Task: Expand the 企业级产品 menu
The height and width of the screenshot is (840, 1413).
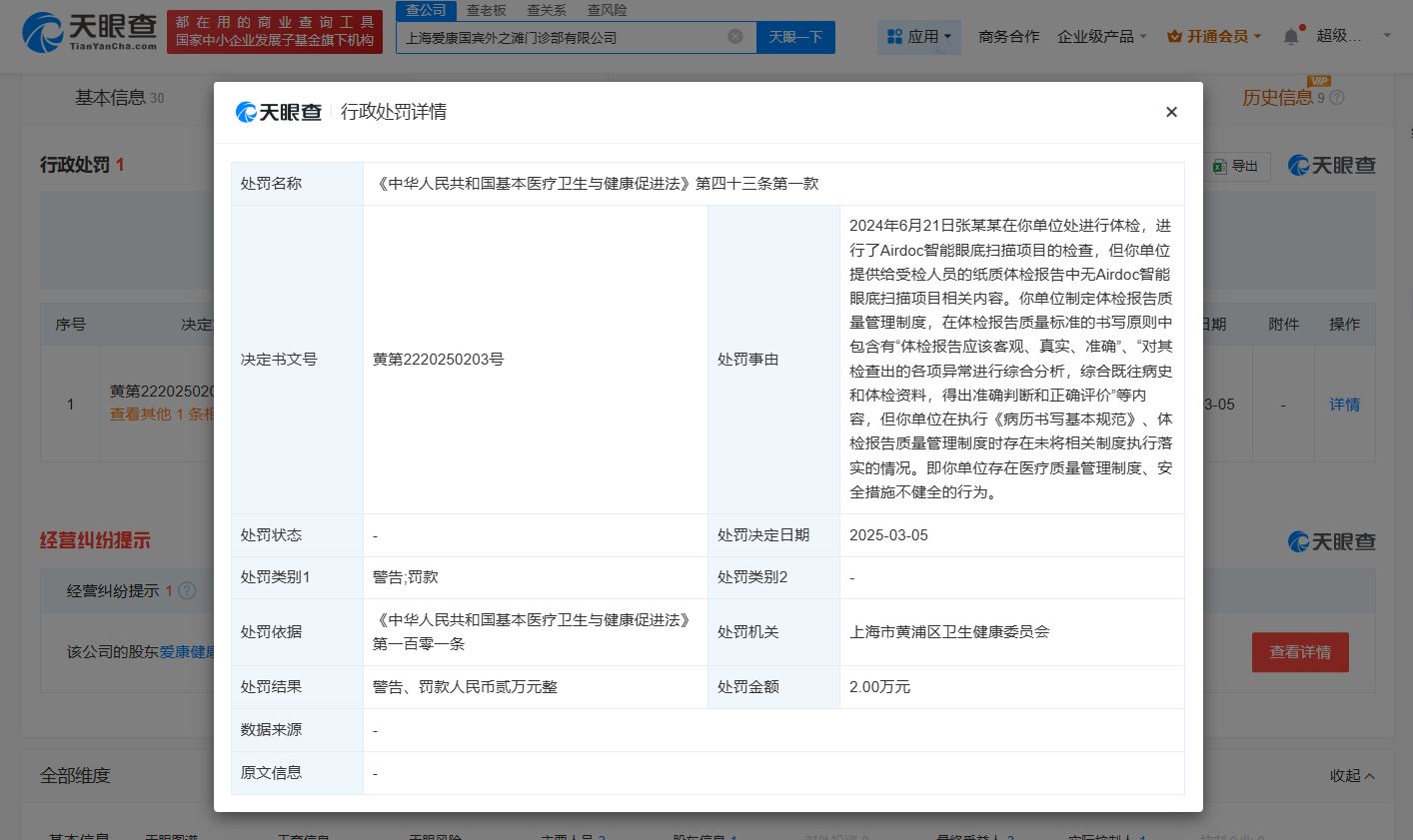Action: pyautogui.click(x=1102, y=37)
